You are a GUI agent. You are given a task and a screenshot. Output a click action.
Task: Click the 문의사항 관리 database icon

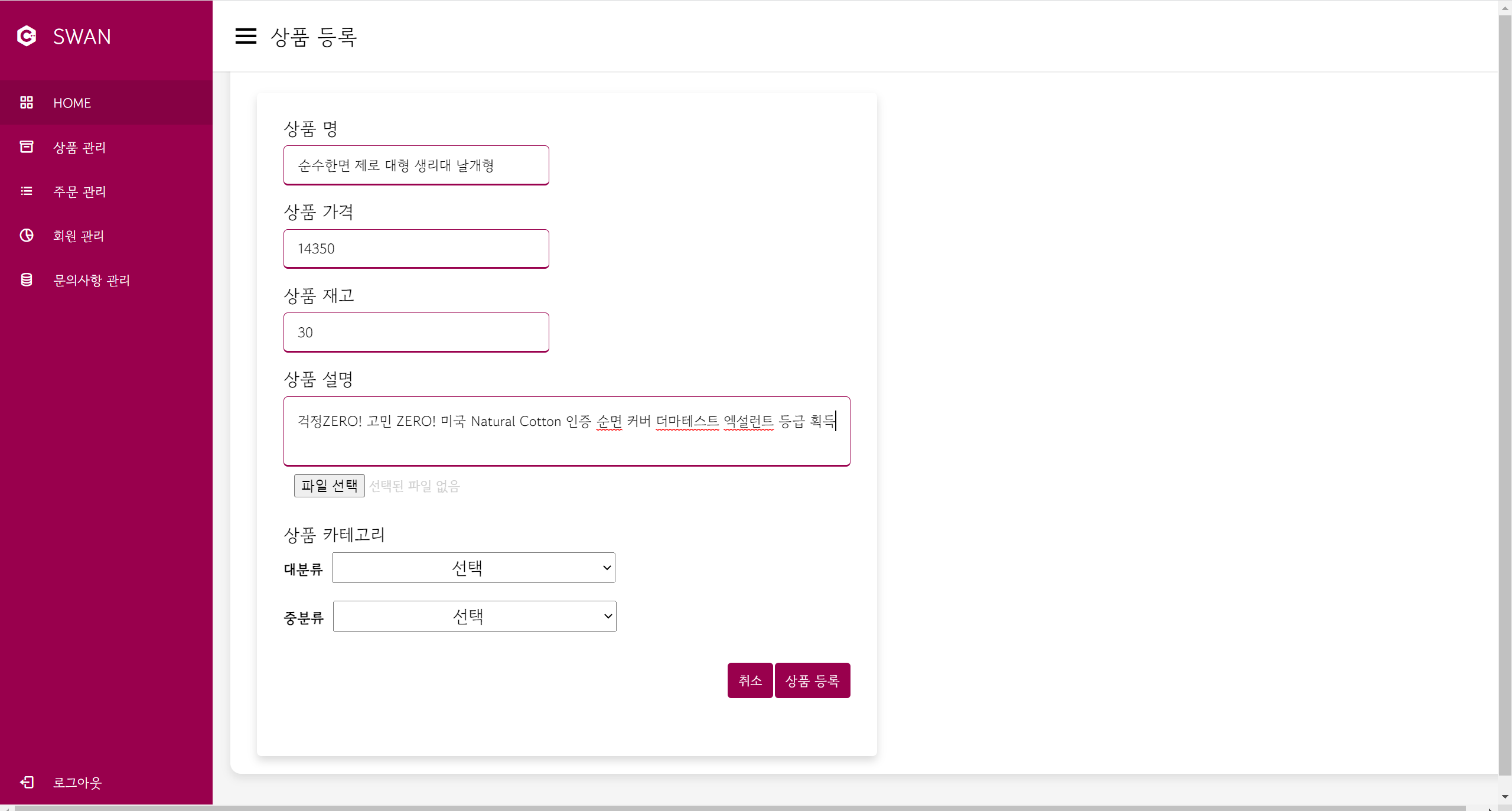pyautogui.click(x=27, y=280)
